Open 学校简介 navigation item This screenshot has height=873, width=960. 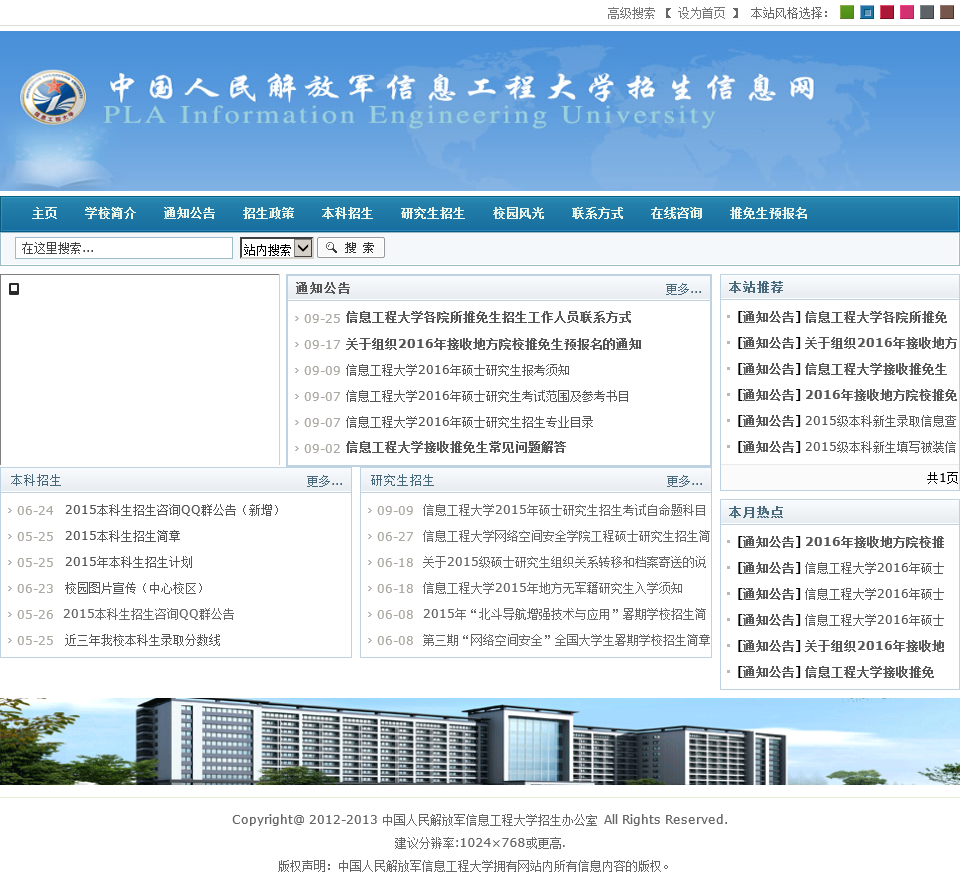pos(110,213)
